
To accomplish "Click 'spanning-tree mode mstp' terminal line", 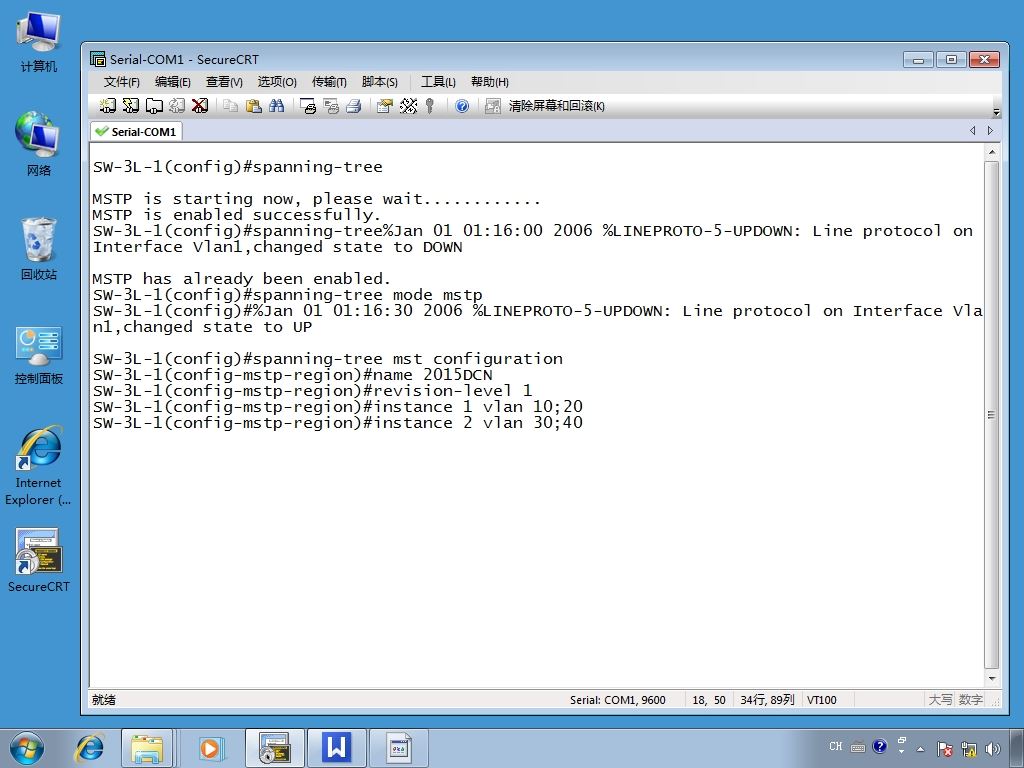I will pos(287,295).
